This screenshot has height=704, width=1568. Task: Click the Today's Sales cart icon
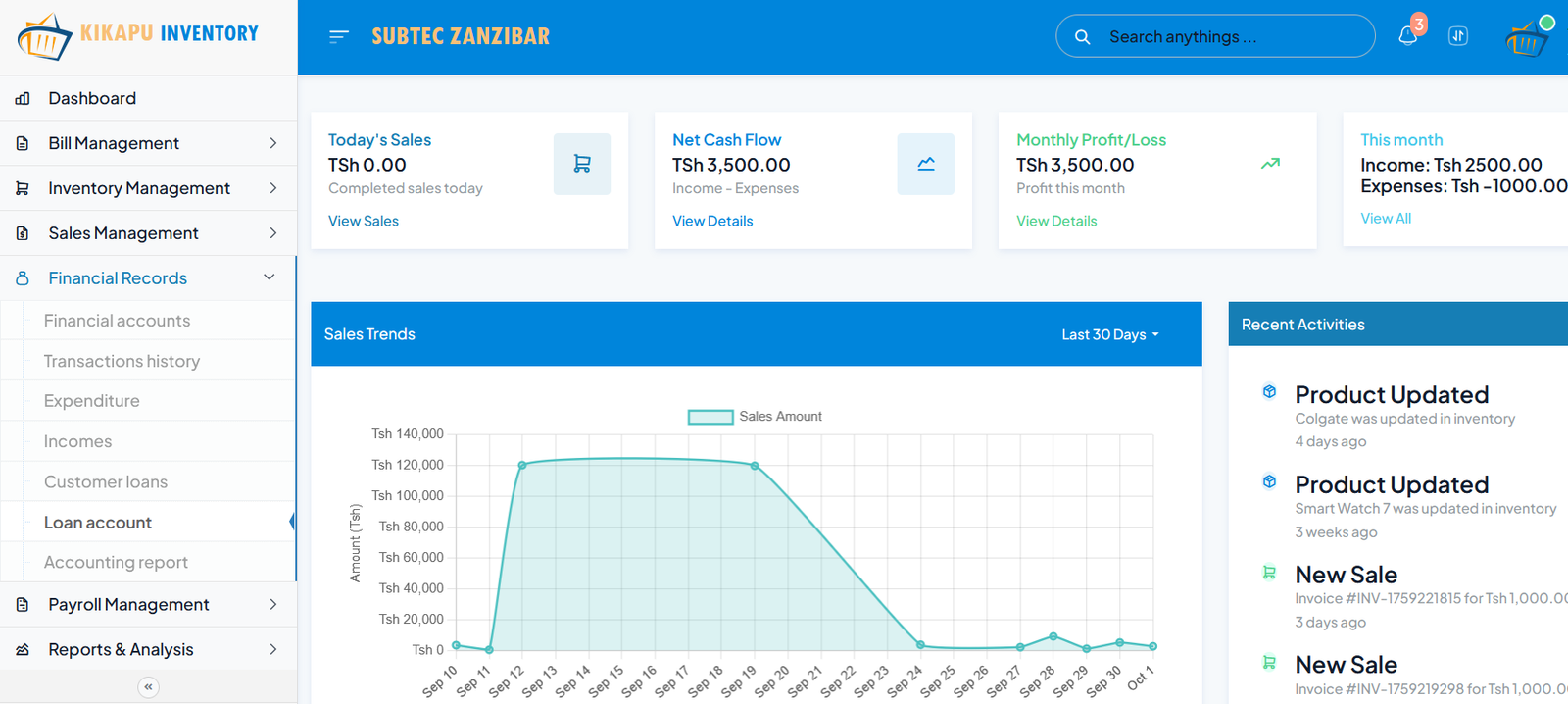(582, 164)
